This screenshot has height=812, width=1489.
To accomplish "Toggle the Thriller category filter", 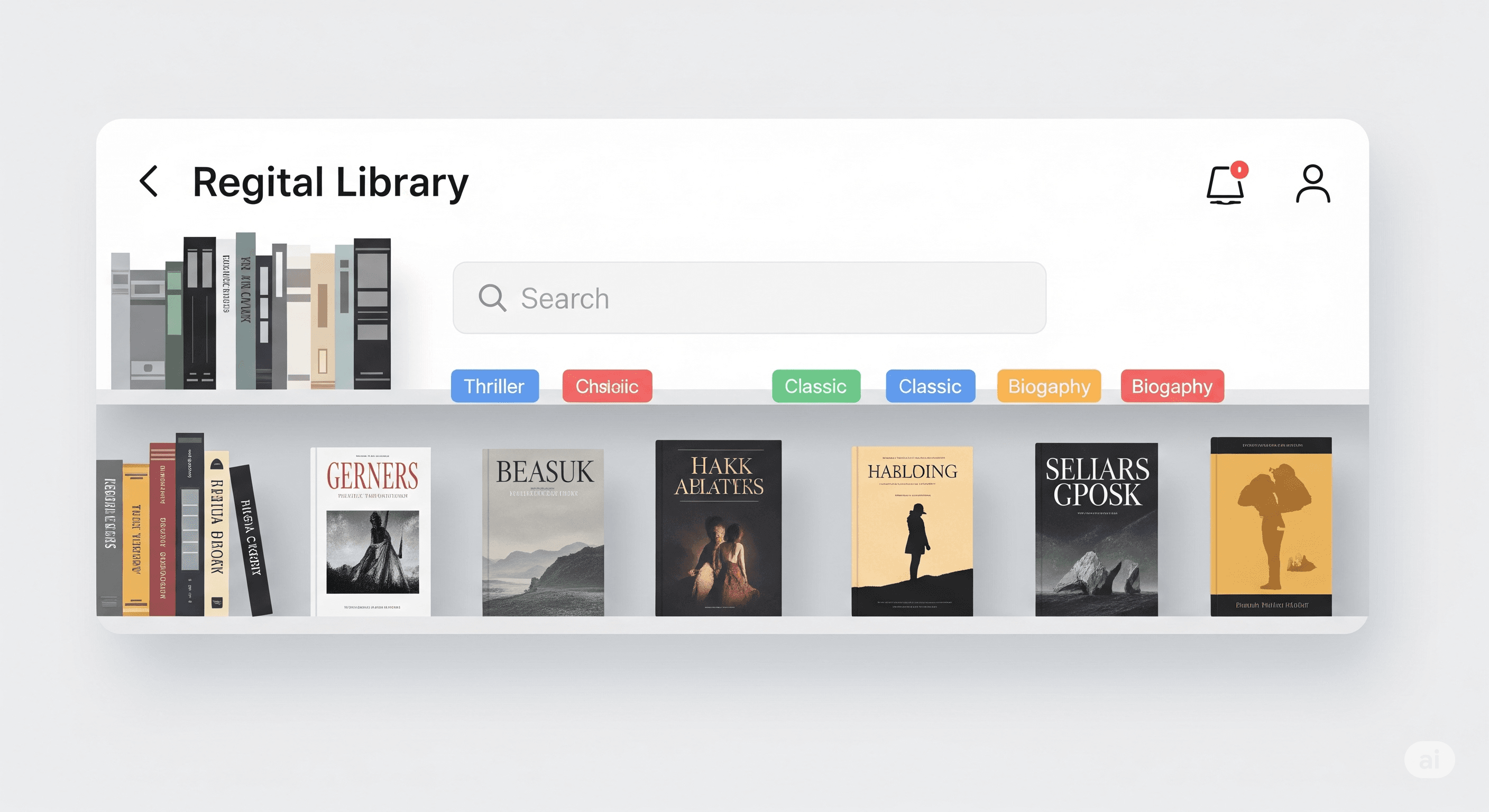I will click(494, 386).
